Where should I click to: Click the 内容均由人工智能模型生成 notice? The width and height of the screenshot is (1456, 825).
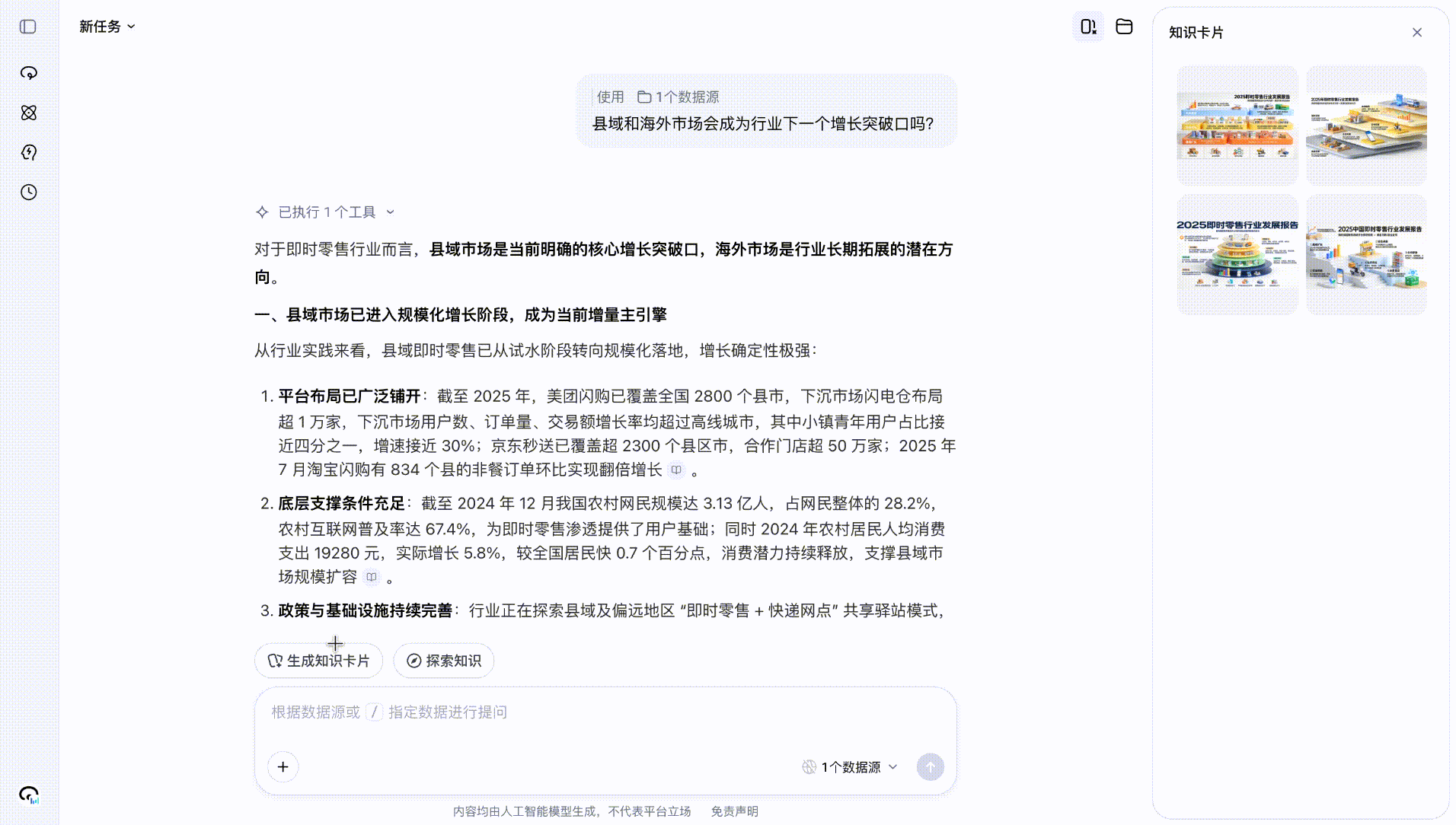pyautogui.click(x=572, y=811)
